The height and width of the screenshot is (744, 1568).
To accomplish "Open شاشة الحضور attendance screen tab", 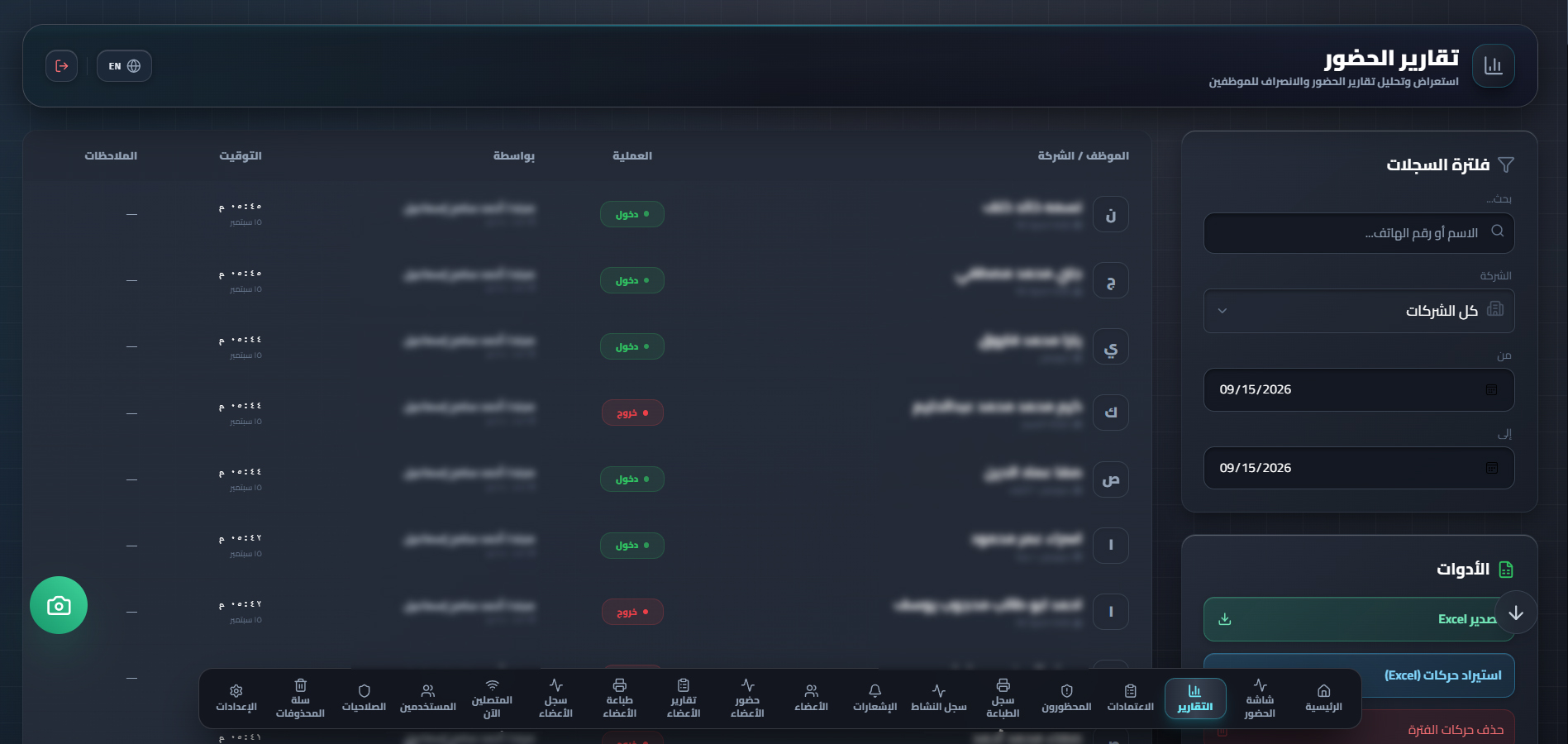I will [1260, 699].
